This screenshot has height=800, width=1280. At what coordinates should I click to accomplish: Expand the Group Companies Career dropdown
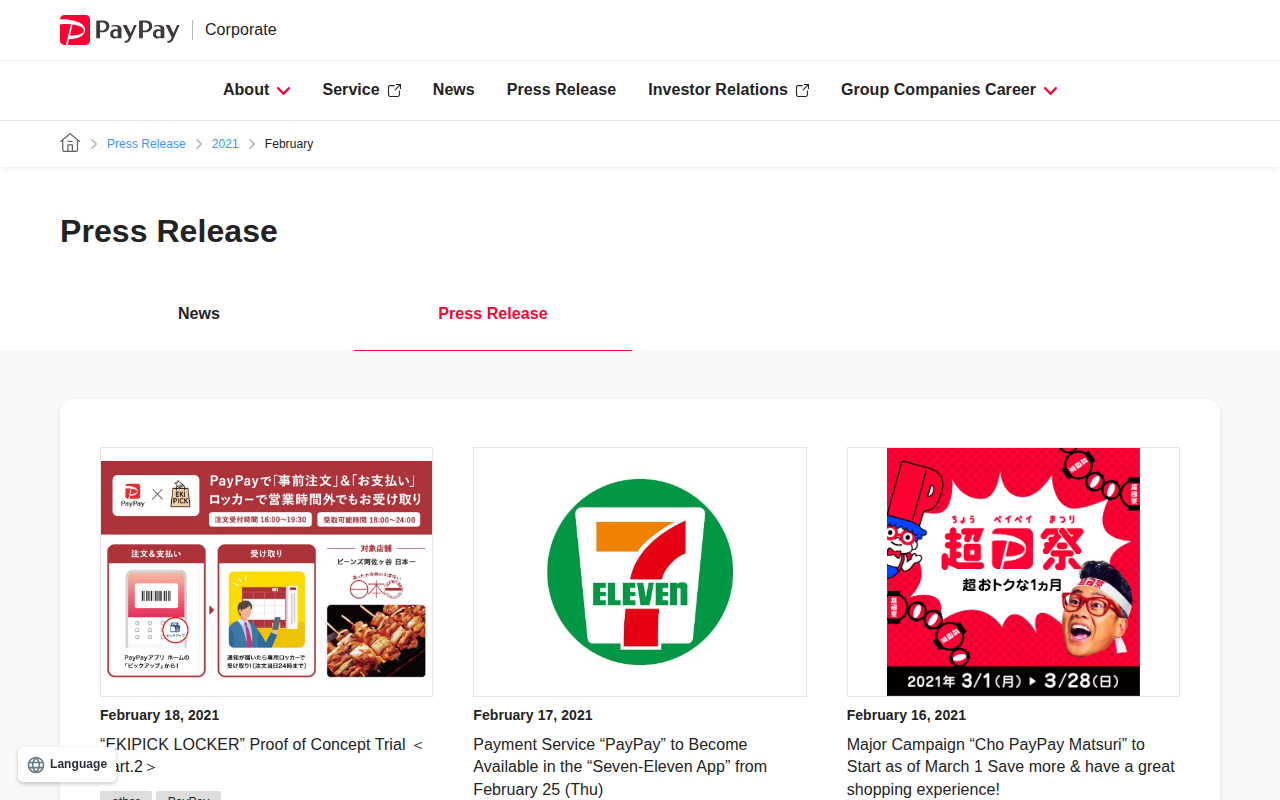tap(949, 90)
